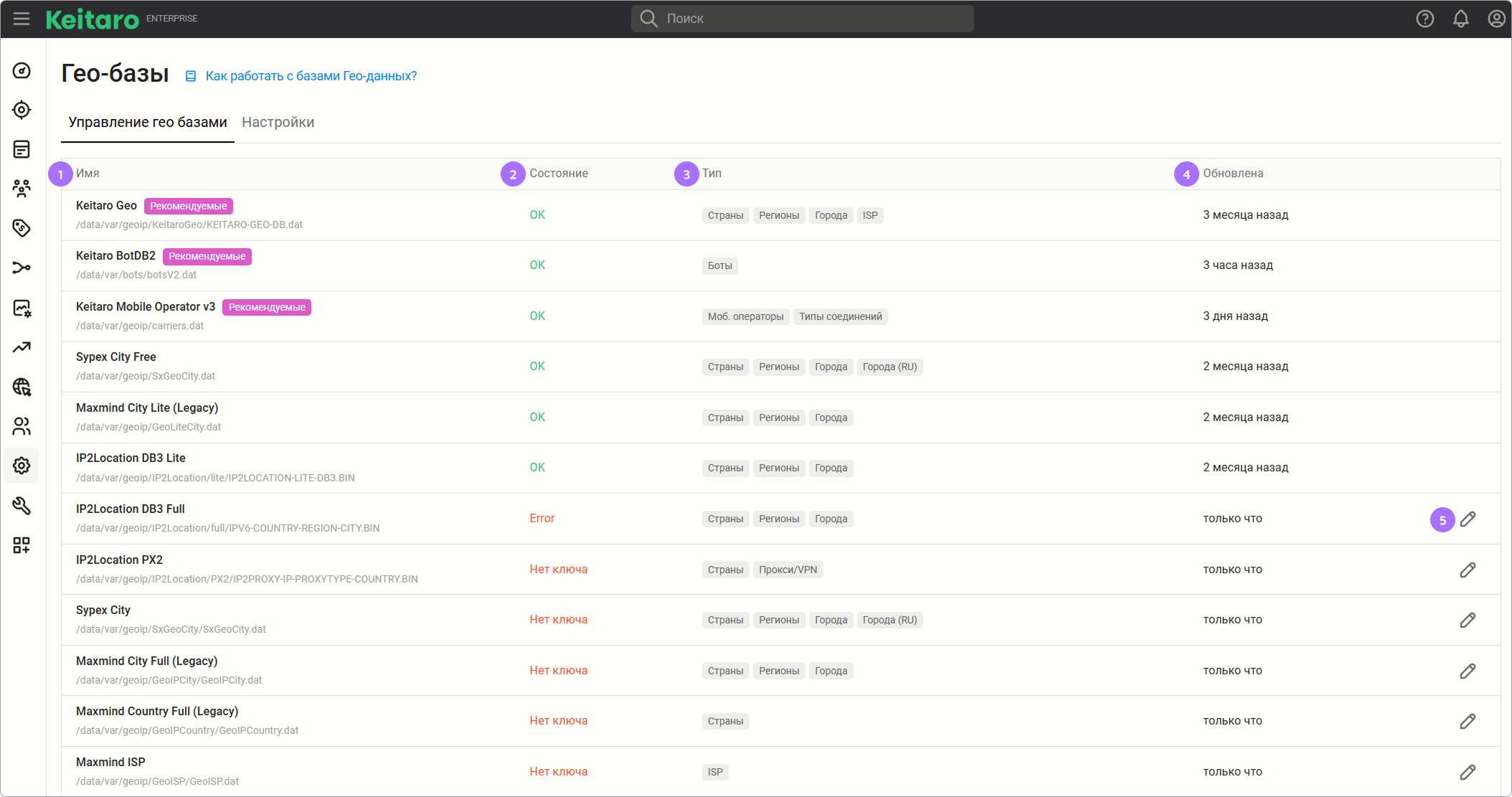Open the add-integrations grid icon in sidebar
Image resolution: width=1512 pixels, height=797 pixels.
click(22, 545)
